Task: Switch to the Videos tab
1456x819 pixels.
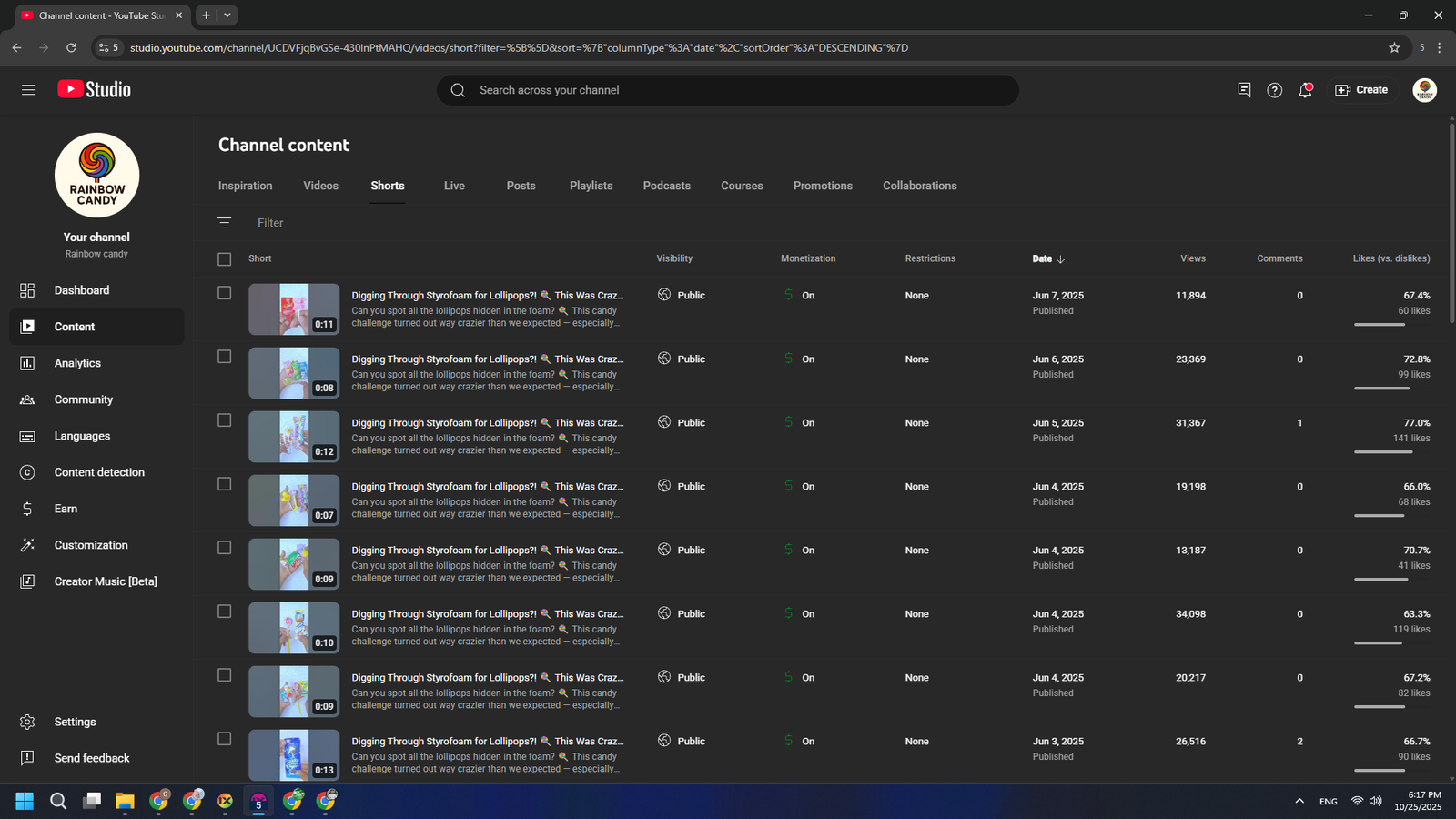Action: click(320, 186)
